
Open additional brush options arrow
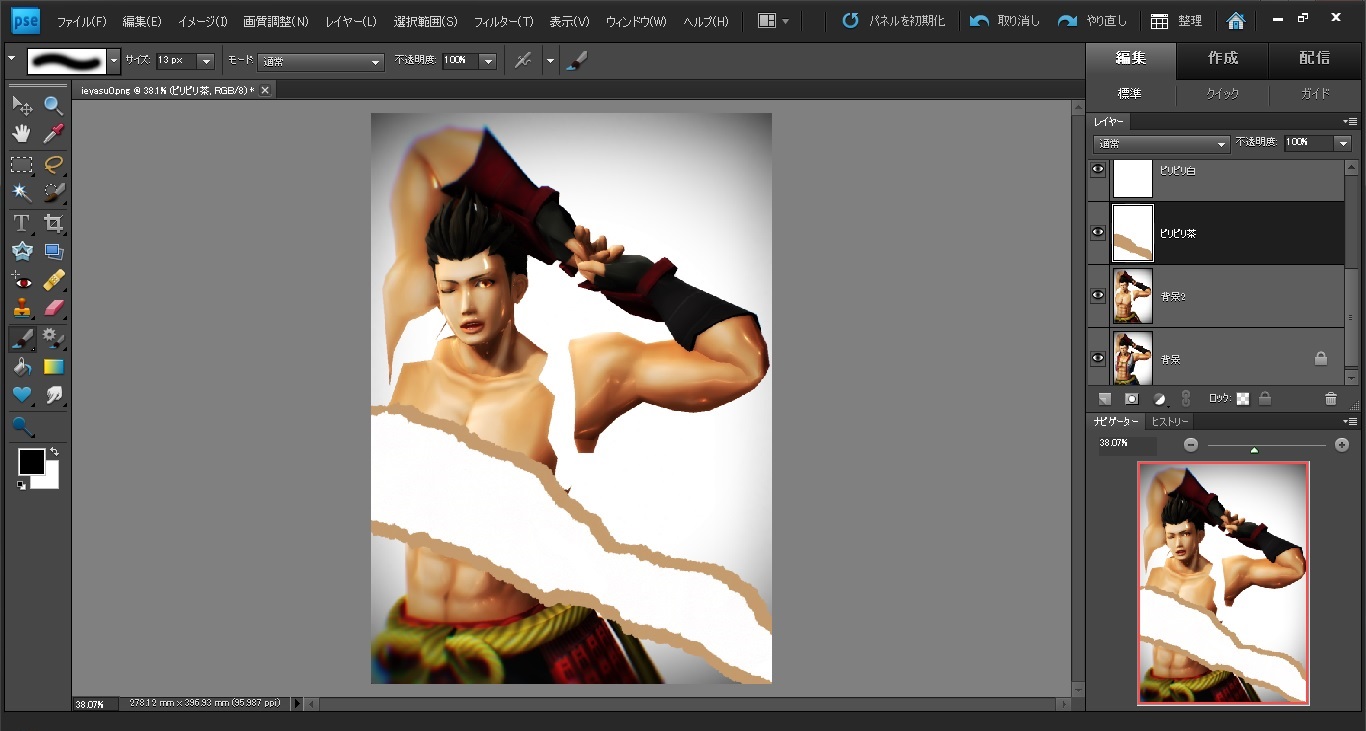point(550,61)
